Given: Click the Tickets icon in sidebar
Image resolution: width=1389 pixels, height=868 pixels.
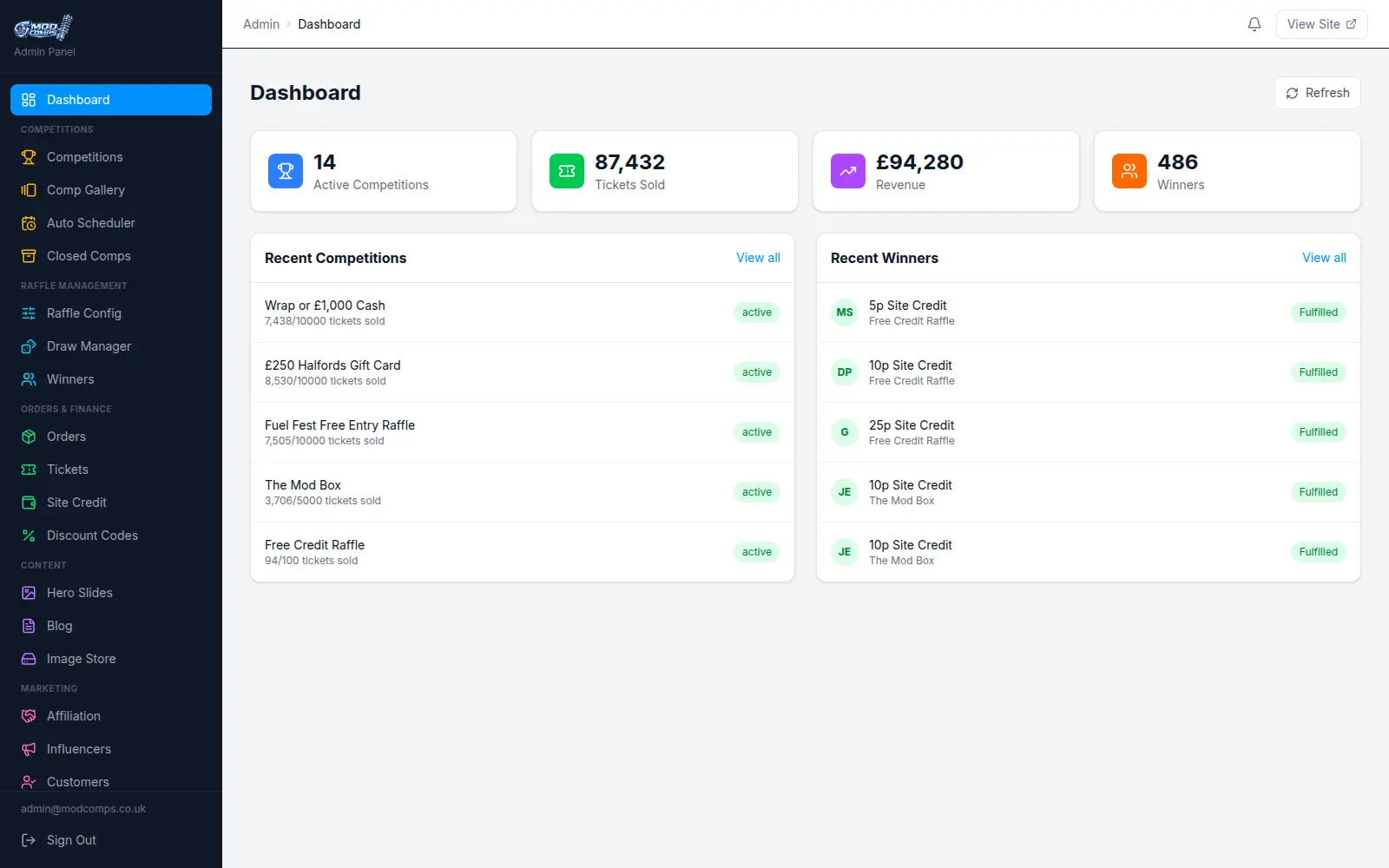Looking at the screenshot, I should pyautogui.click(x=29, y=470).
